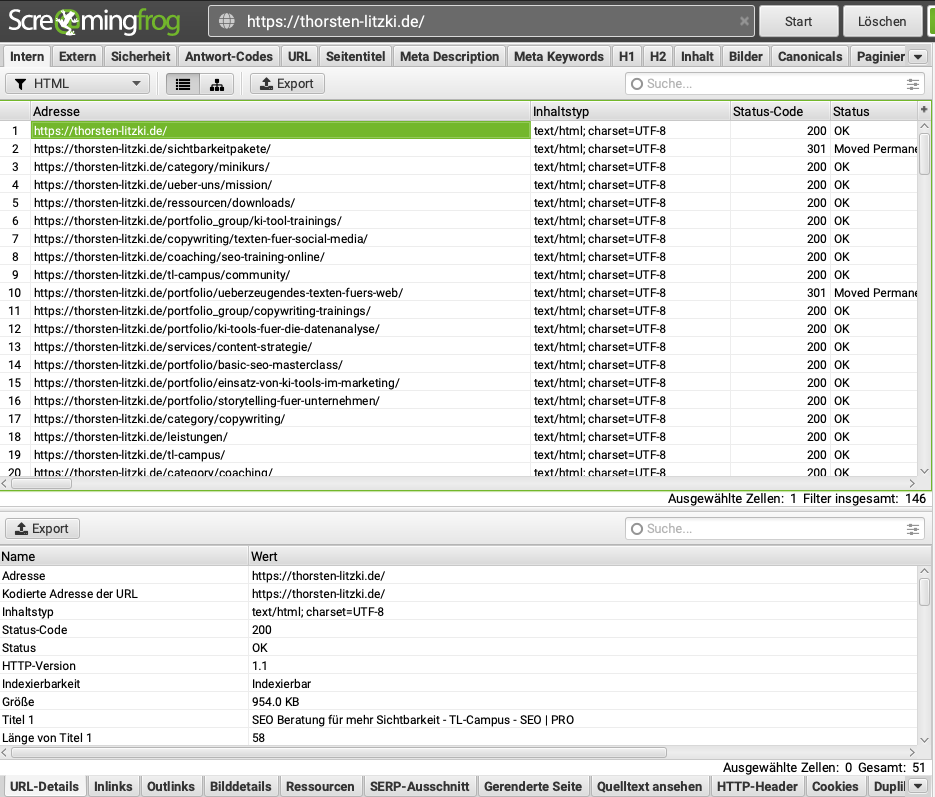Click the globe icon in URL bar

tap(227, 21)
